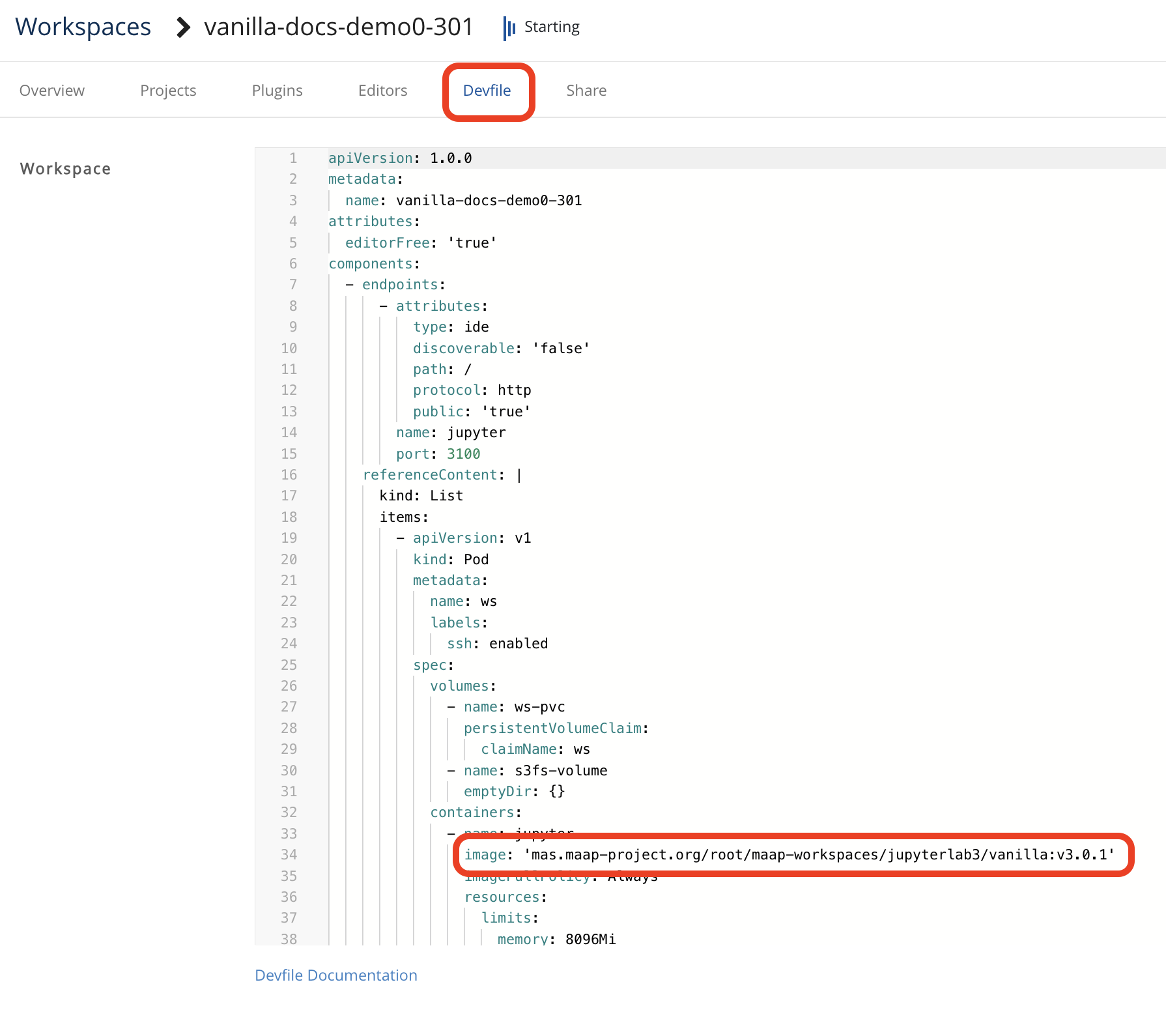Go back to the Workspaces list

point(83,27)
